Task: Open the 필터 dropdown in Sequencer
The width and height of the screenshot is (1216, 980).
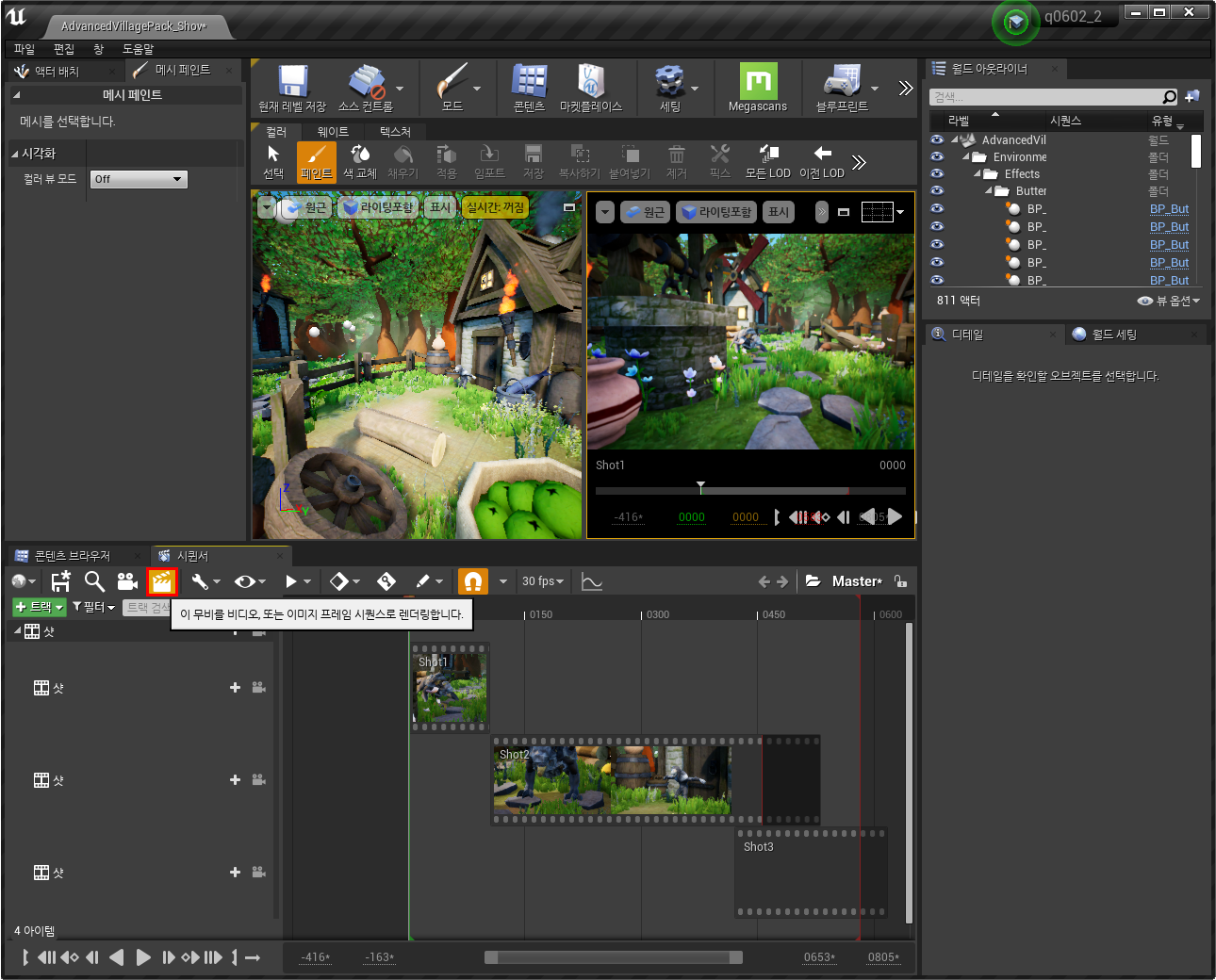Action: point(93,607)
